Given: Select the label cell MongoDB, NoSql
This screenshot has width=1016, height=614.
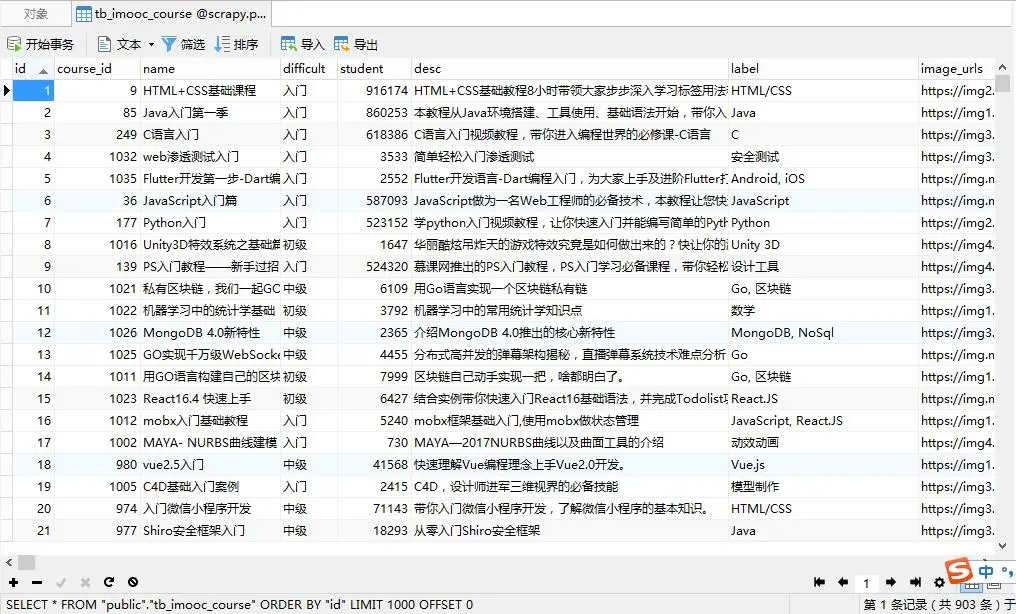Looking at the screenshot, I should point(824,333).
